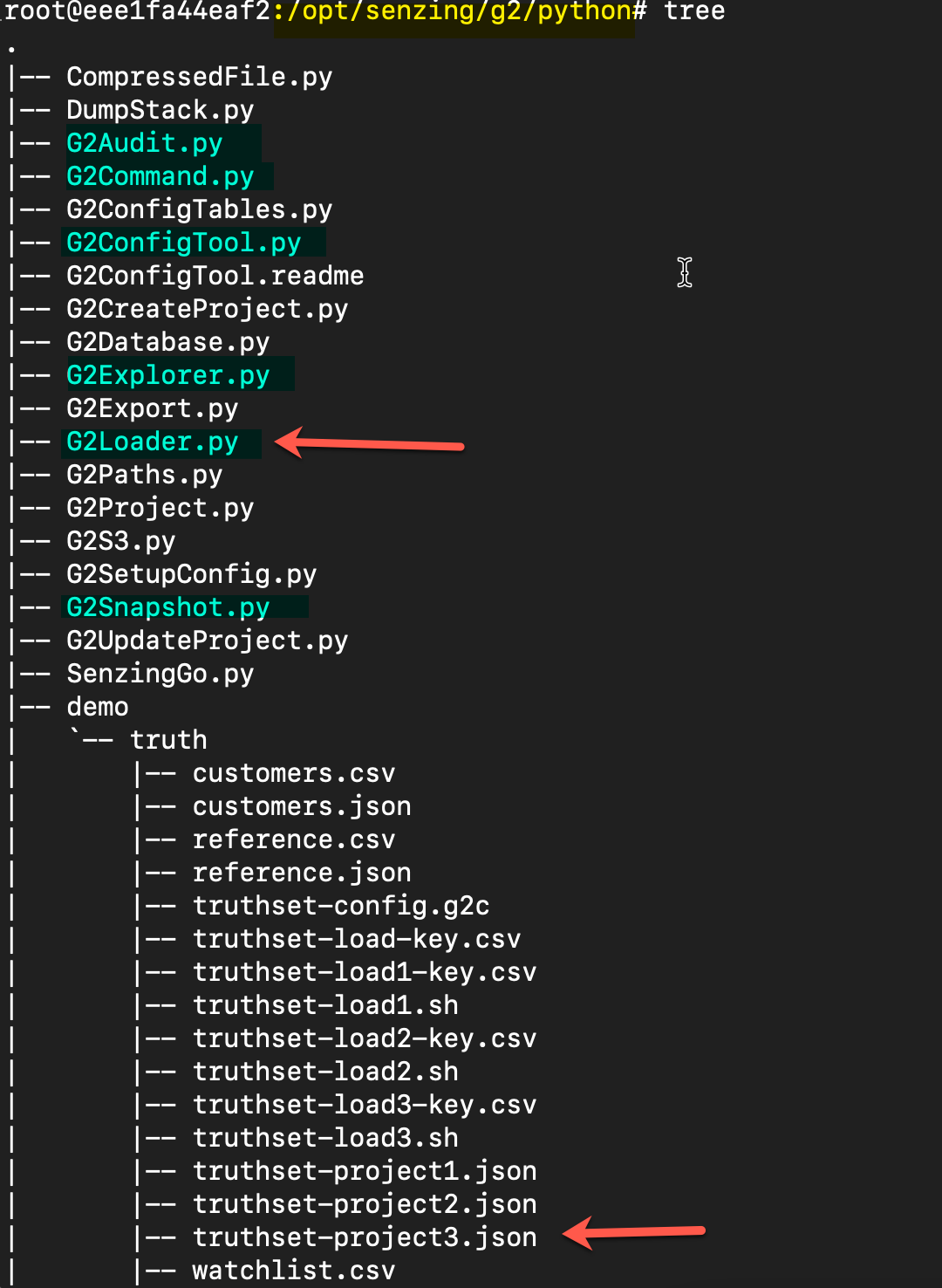Click the CompressedFile.py entry
The width and height of the screenshot is (942, 1288).
coord(199,77)
